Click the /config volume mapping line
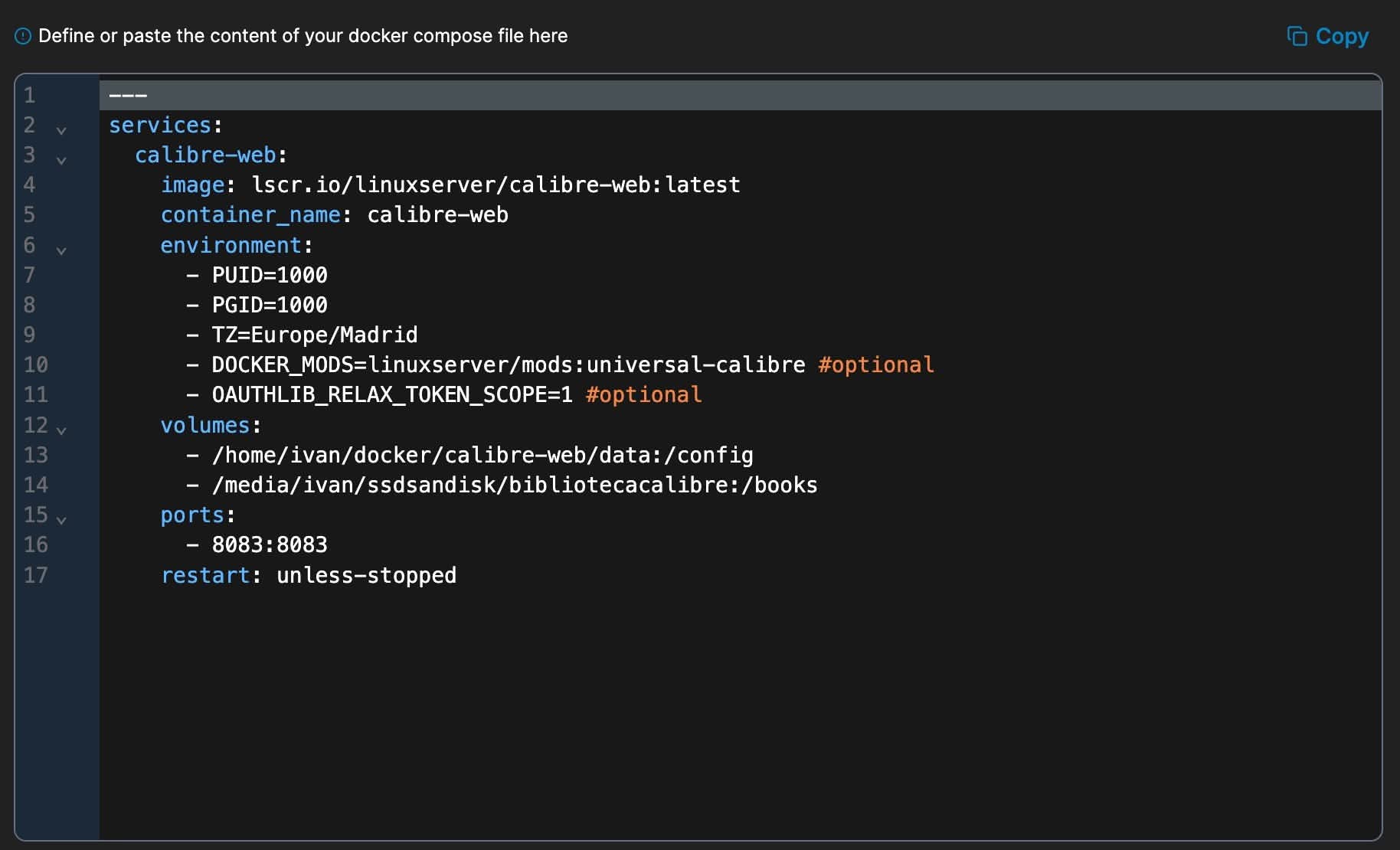The width and height of the screenshot is (1400, 850). click(482, 456)
